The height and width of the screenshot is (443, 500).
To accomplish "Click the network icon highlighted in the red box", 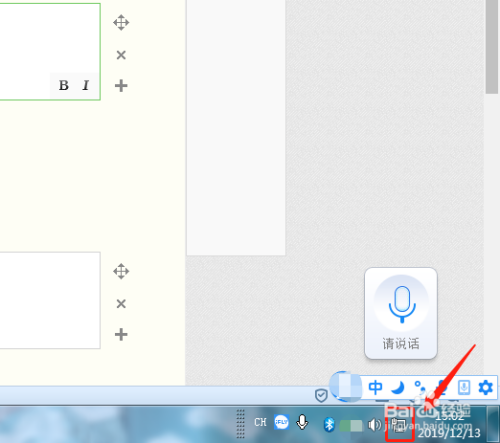I will (400, 425).
